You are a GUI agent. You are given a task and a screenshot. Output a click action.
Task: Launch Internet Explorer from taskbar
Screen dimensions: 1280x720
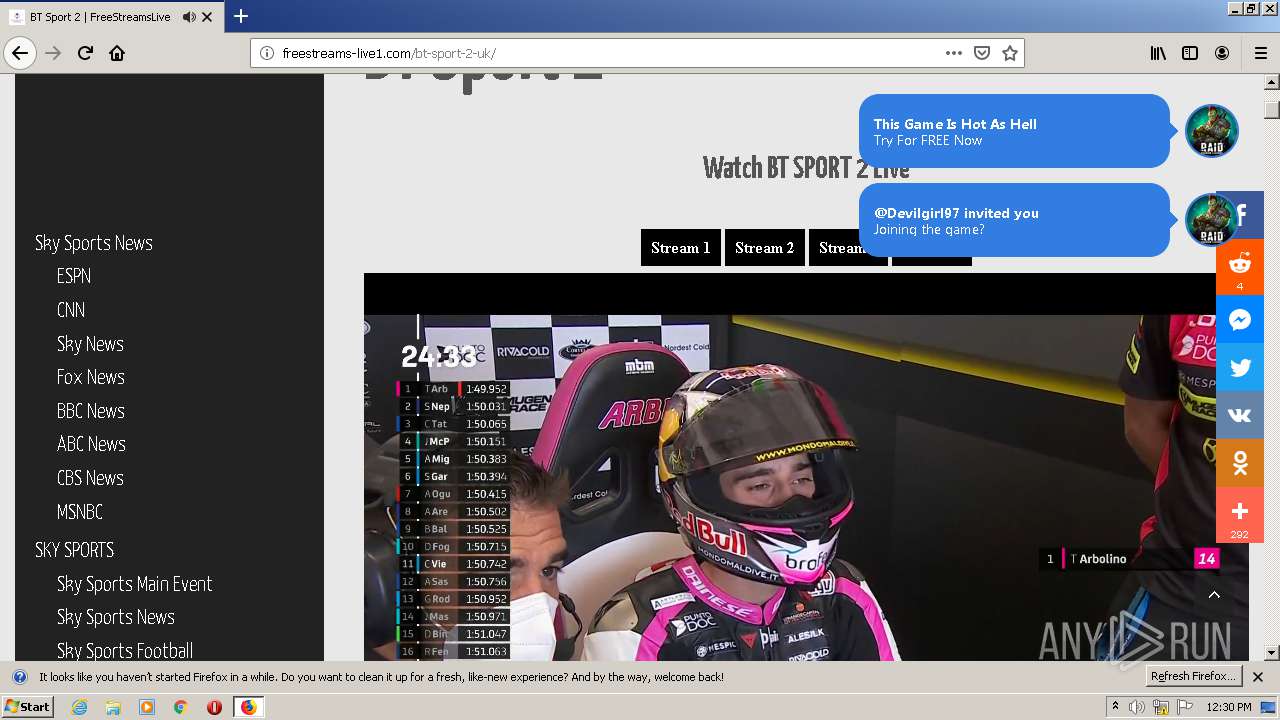coord(79,707)
